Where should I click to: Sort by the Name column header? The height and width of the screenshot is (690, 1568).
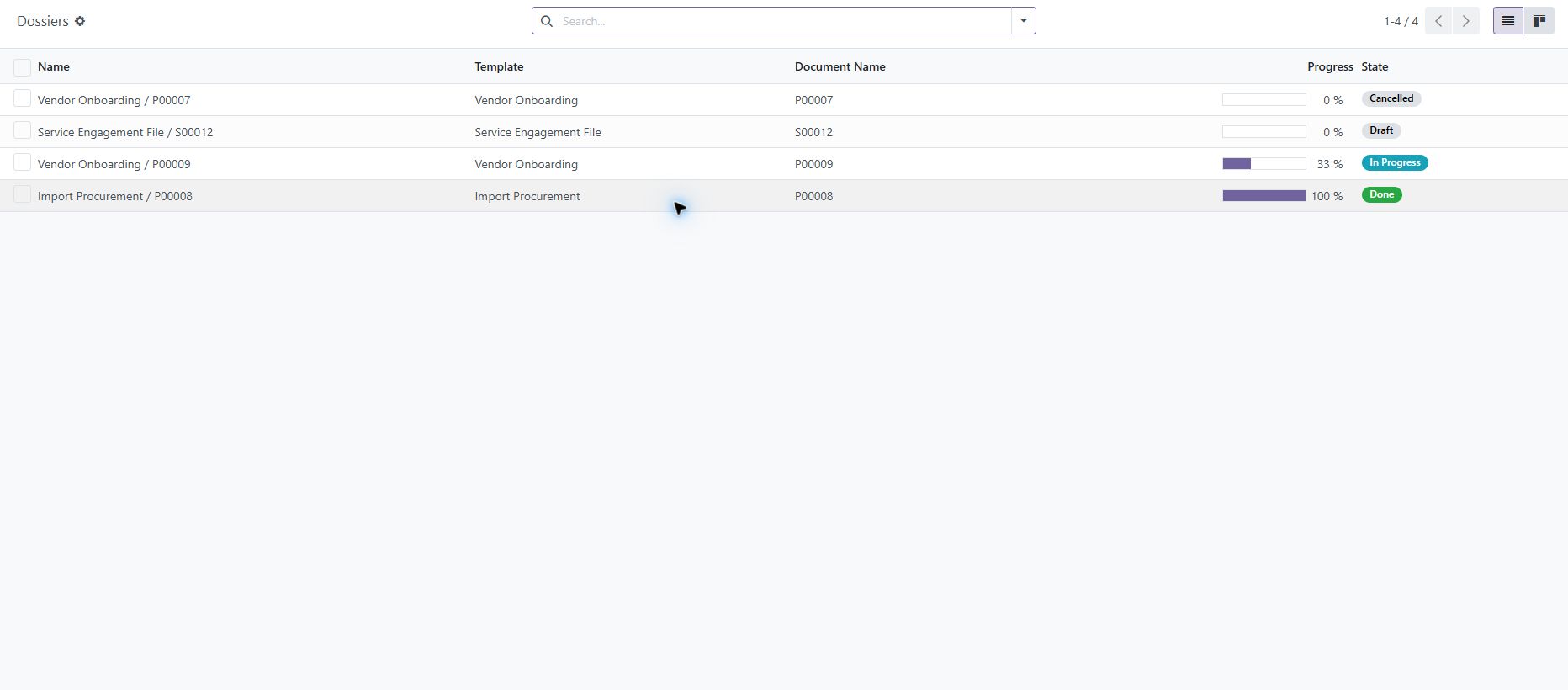point(54,66)
